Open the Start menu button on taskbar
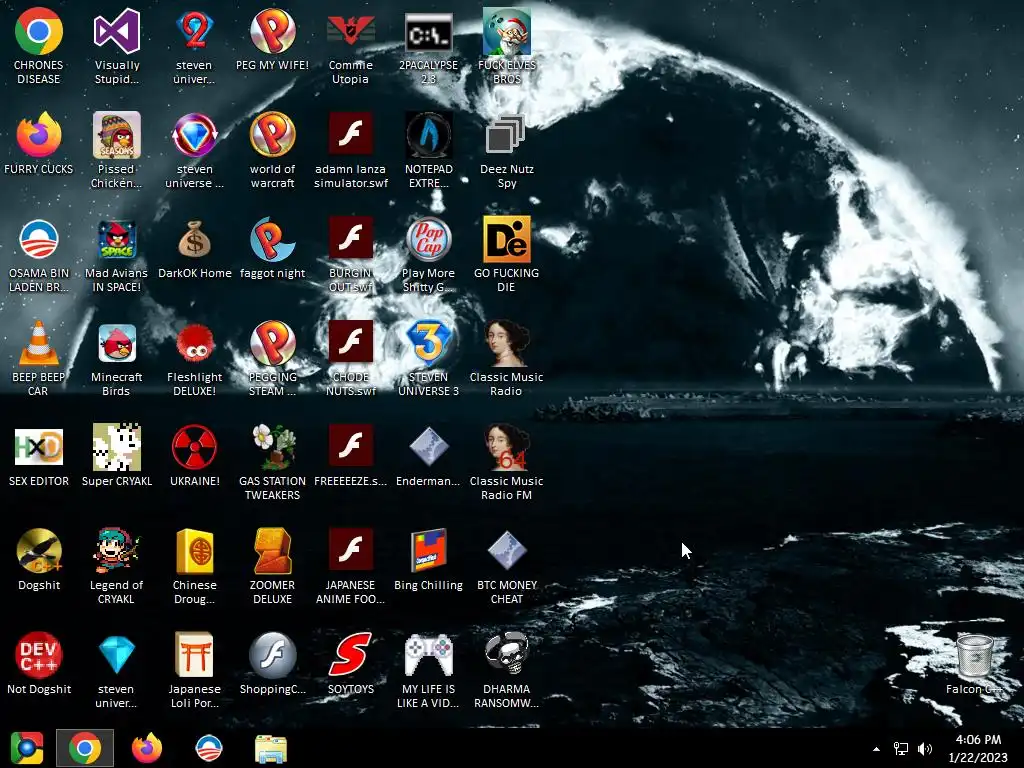Viewport: 1024px width, 768px height. 27,748
